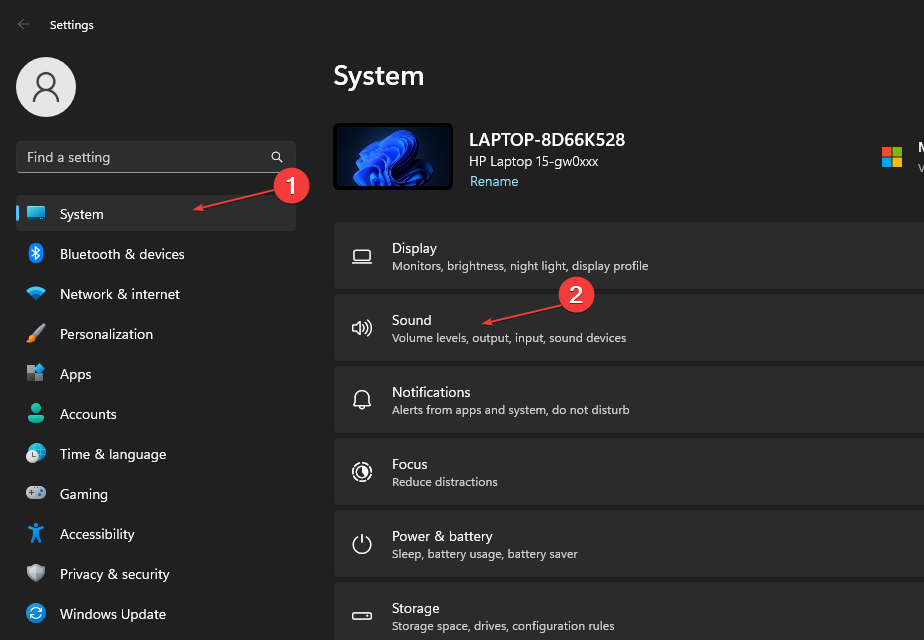The height and width of the screenshot is (640, 924).
Task: Click the Accessibility person icon
Action: [34, 534]
